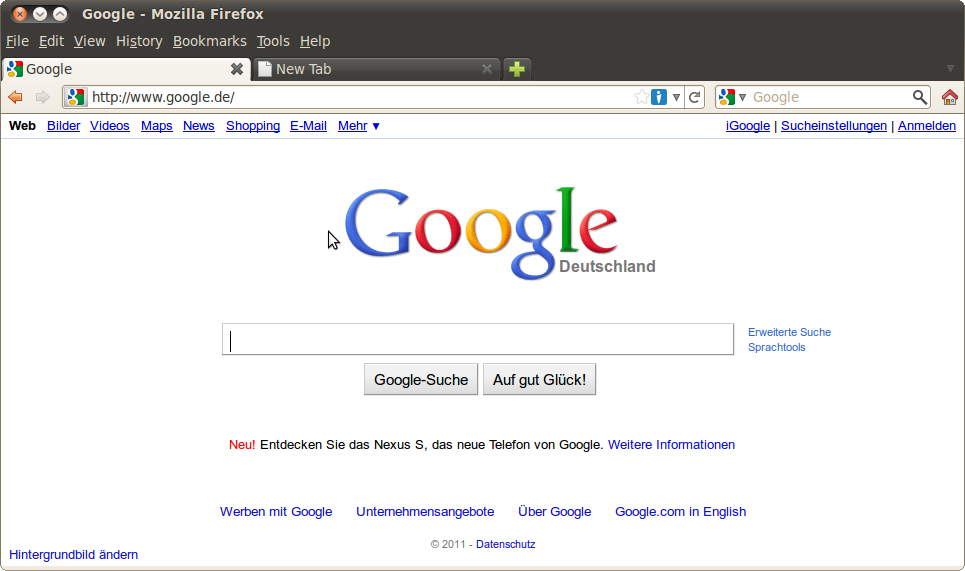Click the Google site favicon in URL bar
The height and width of the screenshot is (571, 965).
point(76,97)
